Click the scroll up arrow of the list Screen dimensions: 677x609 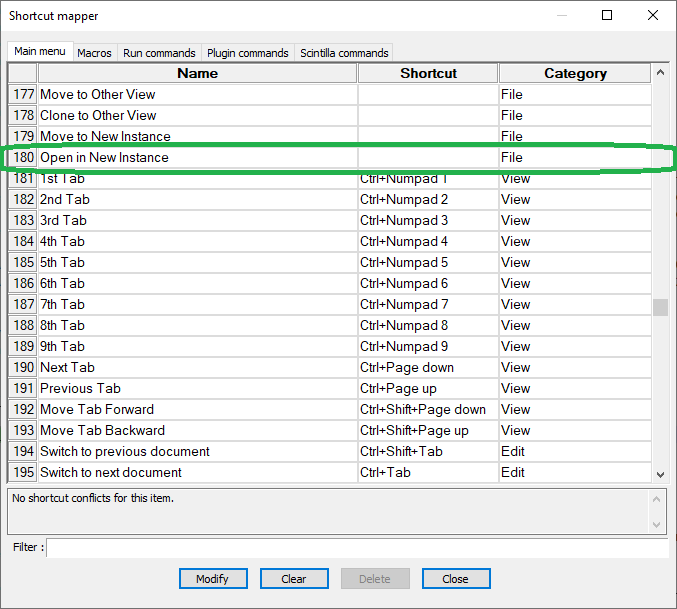tap(660, 73)
